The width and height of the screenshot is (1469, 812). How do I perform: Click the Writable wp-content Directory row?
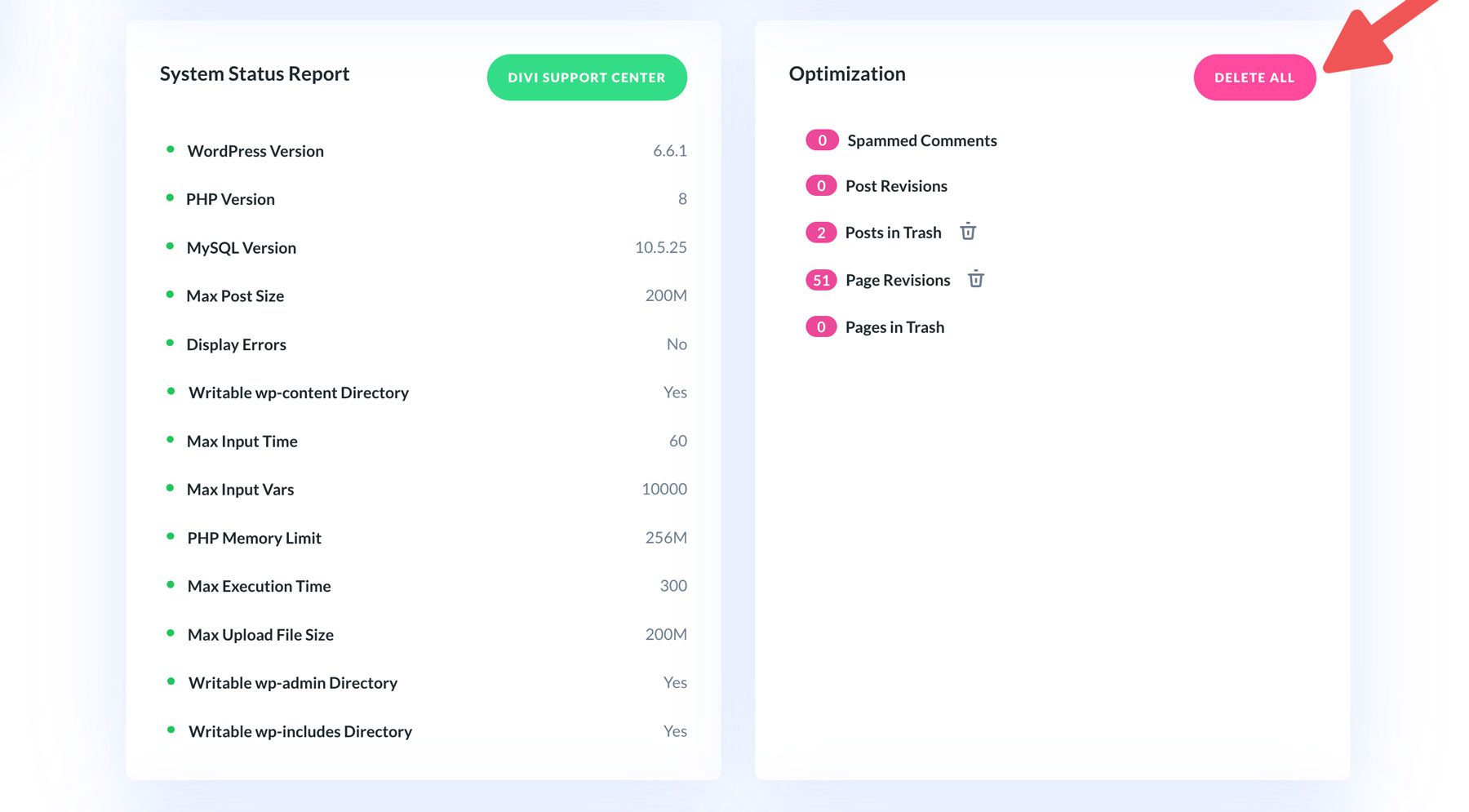point(299,392)
